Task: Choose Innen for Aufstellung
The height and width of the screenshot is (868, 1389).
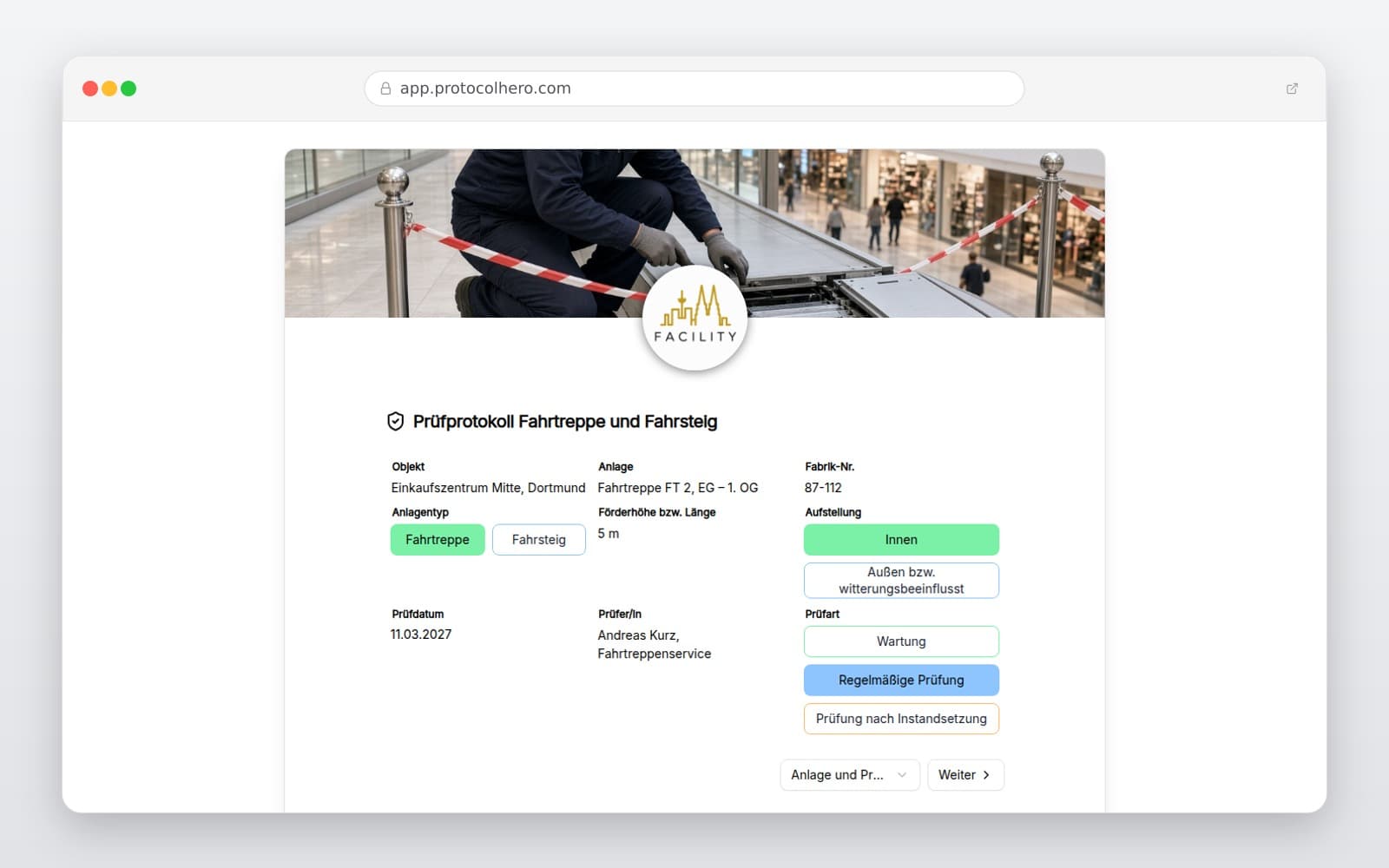Action: click(901, 540)
